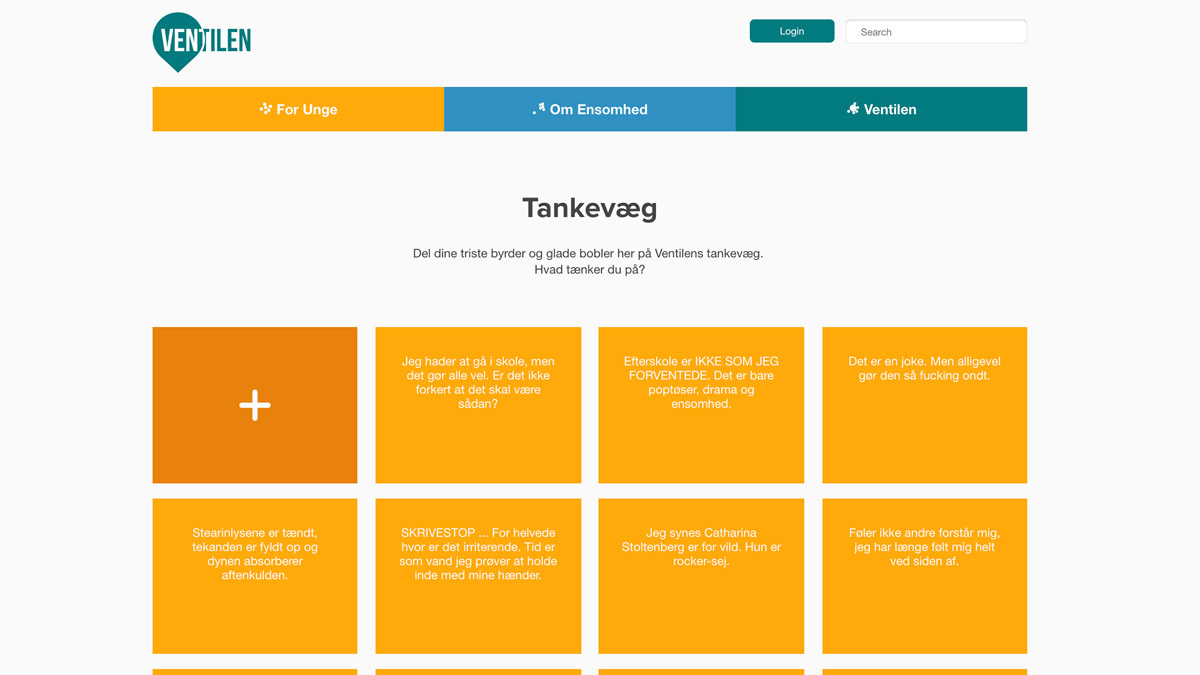Select the 'Det er en joke' thought card

(924, 405)
